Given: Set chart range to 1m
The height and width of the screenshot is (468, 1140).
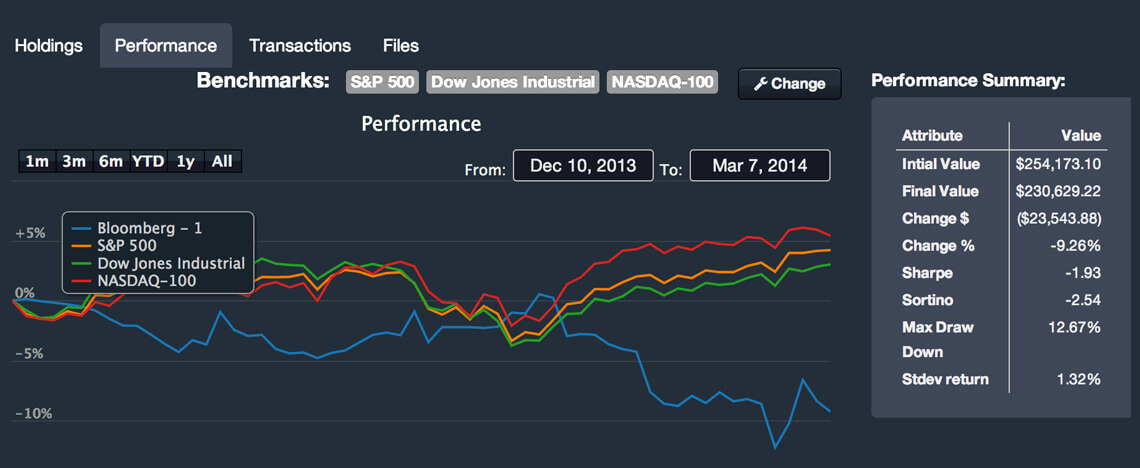Looking at the screenshot, I should coord(37,162).
